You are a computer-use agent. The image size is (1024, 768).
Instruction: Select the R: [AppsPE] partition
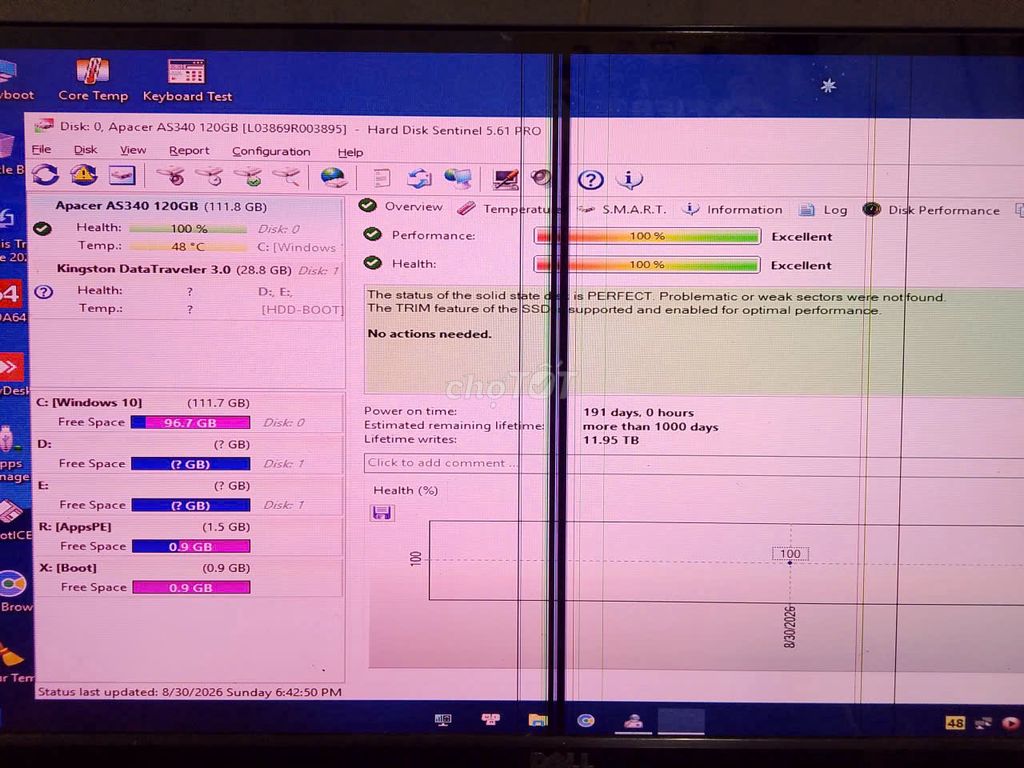point(189,536)
